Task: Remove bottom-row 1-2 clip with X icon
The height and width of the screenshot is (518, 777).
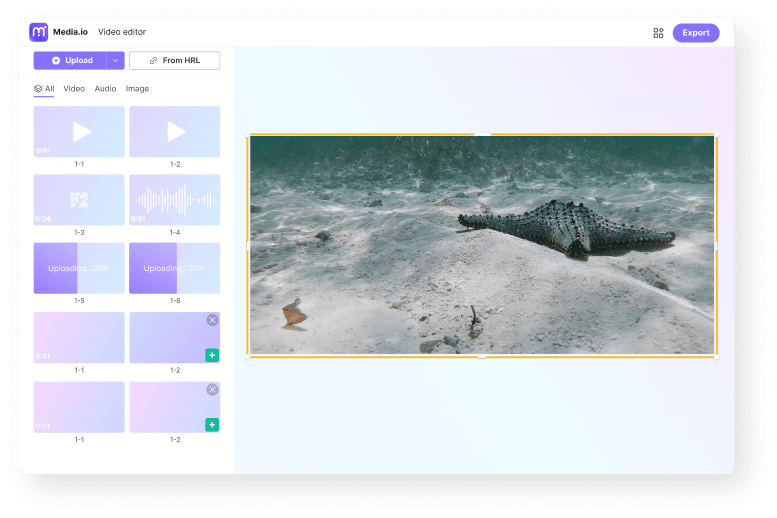Action: (212, 390)
